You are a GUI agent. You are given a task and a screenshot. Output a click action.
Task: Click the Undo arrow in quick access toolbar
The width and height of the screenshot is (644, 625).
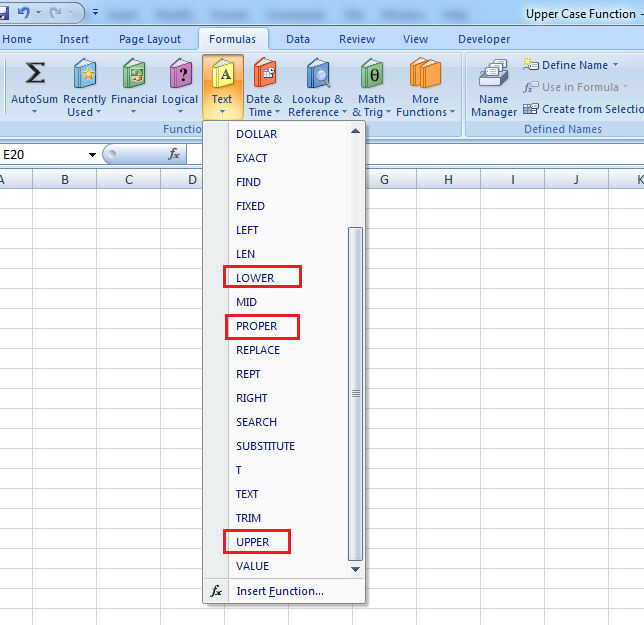24,13
